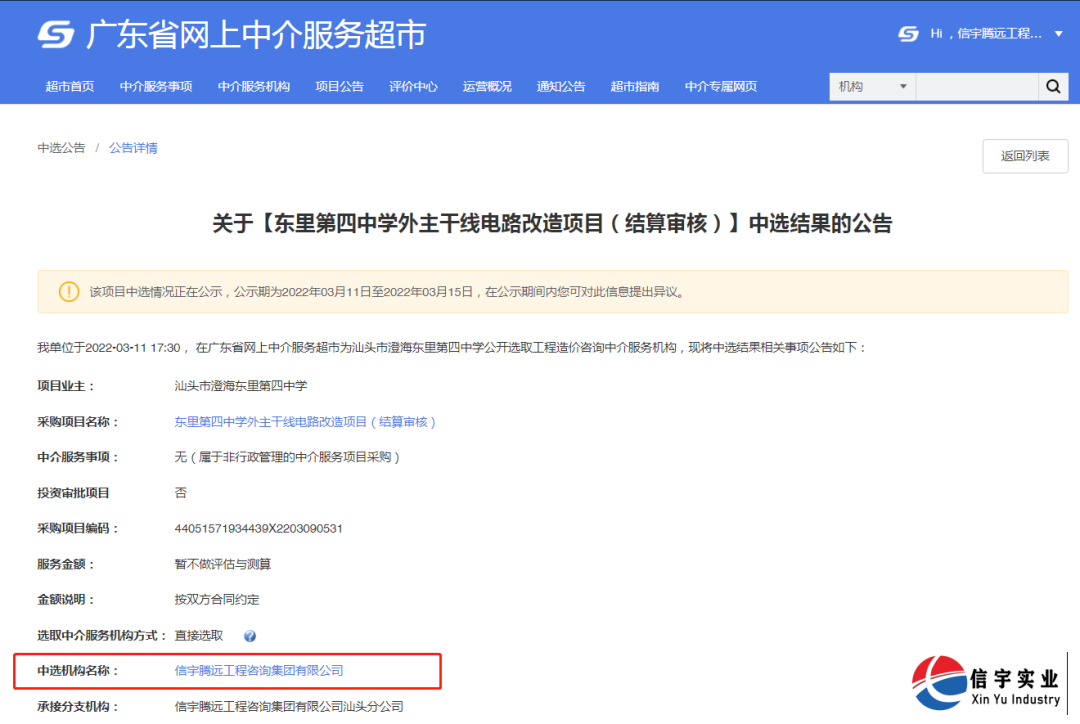Image resolution: width=1080 pixels, height=724 pixels.
Task: Click the Xin Yu Industry logo
Action: [x=987, y=683]
